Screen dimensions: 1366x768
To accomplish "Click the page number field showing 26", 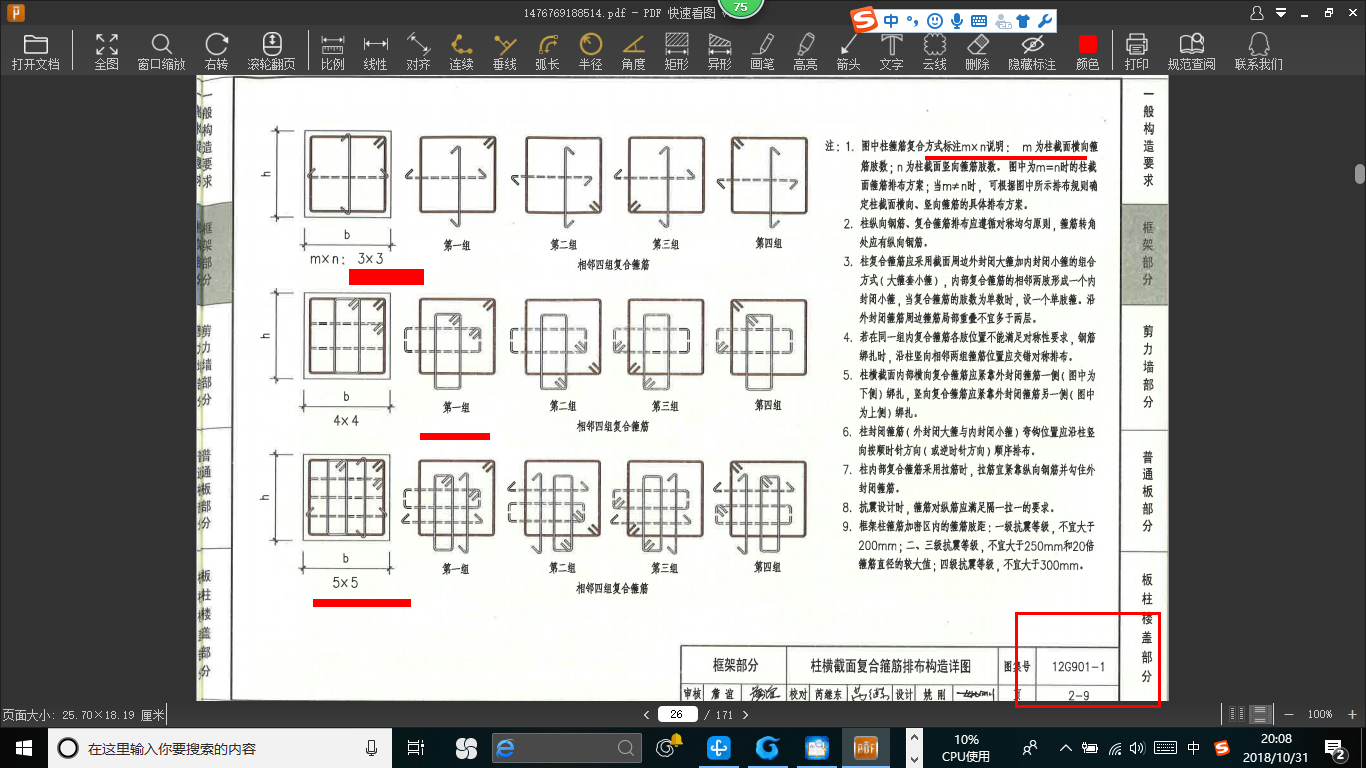I will point(677,714).
